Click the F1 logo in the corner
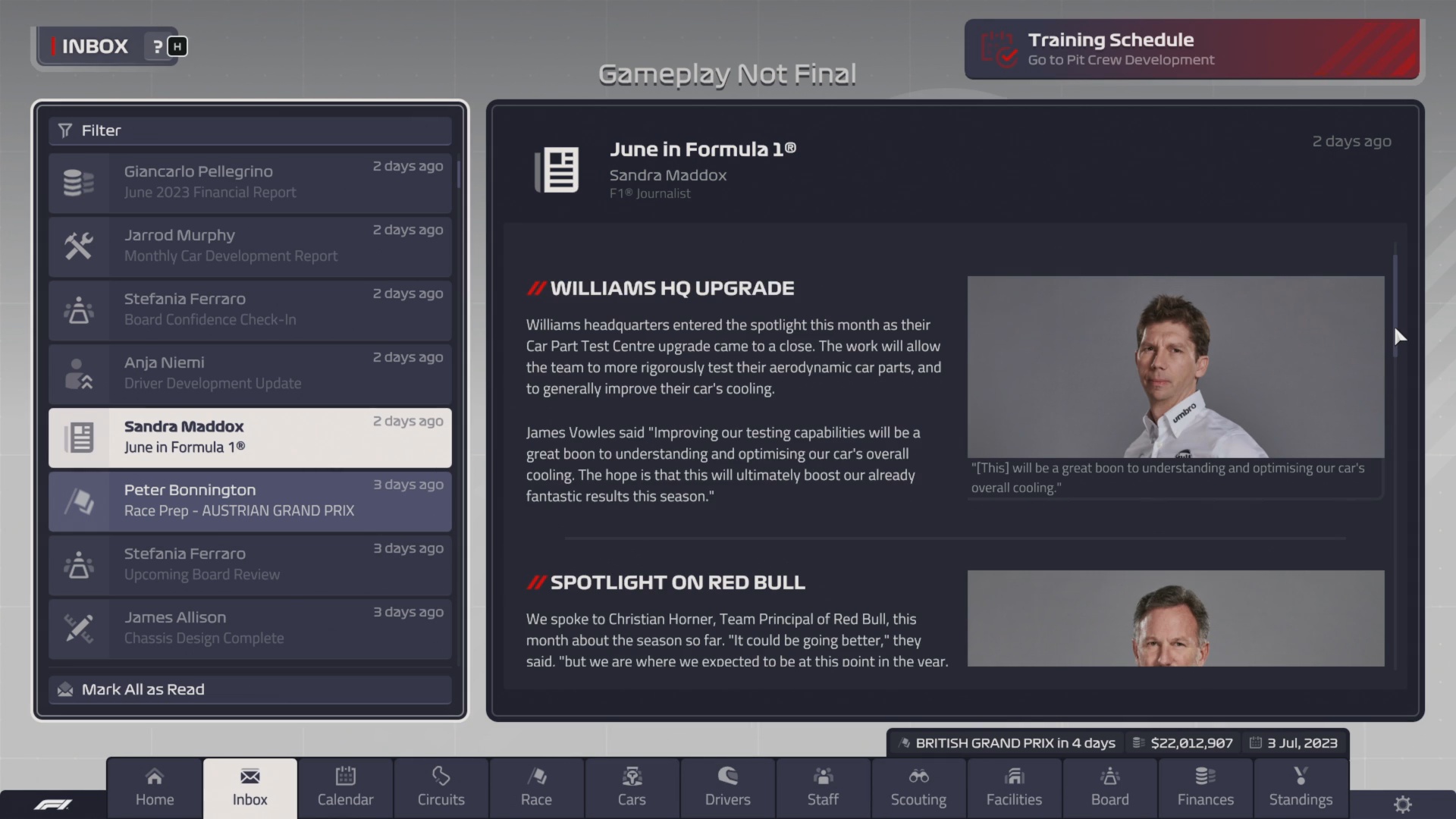The height and width of the screenshot is (819, 1456). tap(55, 805)
